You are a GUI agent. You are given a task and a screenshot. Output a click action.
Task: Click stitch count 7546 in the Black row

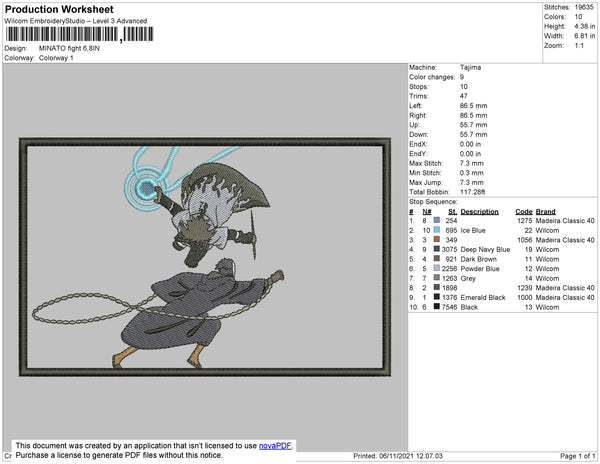[449, 307]
